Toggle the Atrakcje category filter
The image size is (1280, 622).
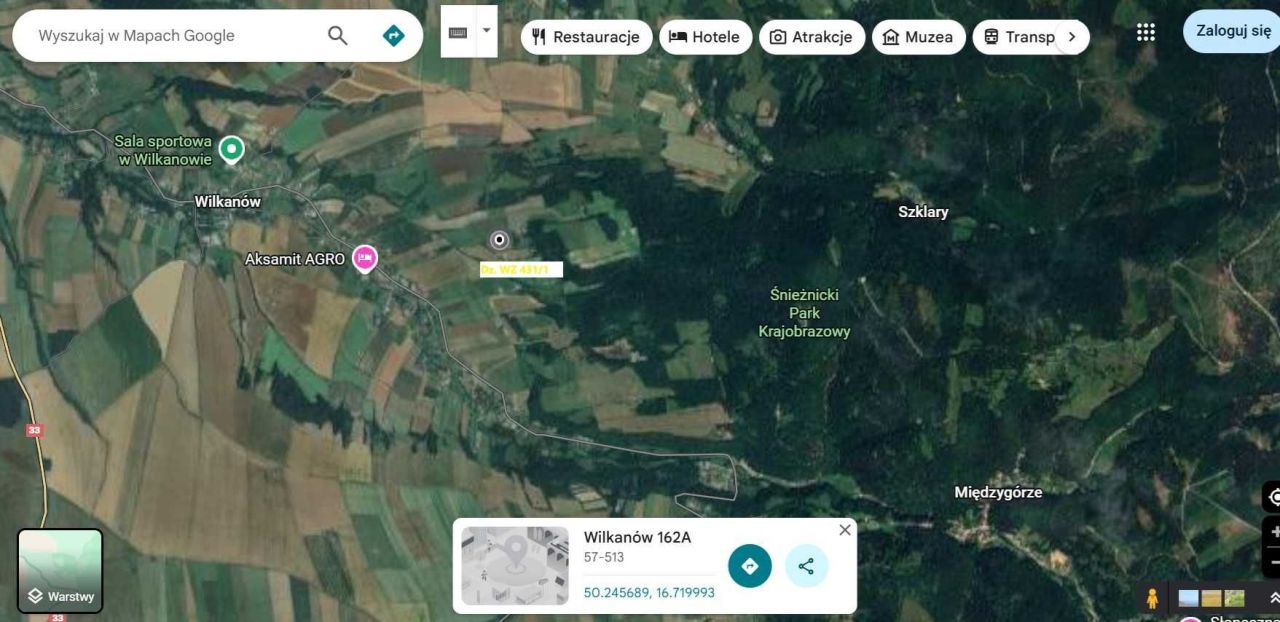(812, 36)
